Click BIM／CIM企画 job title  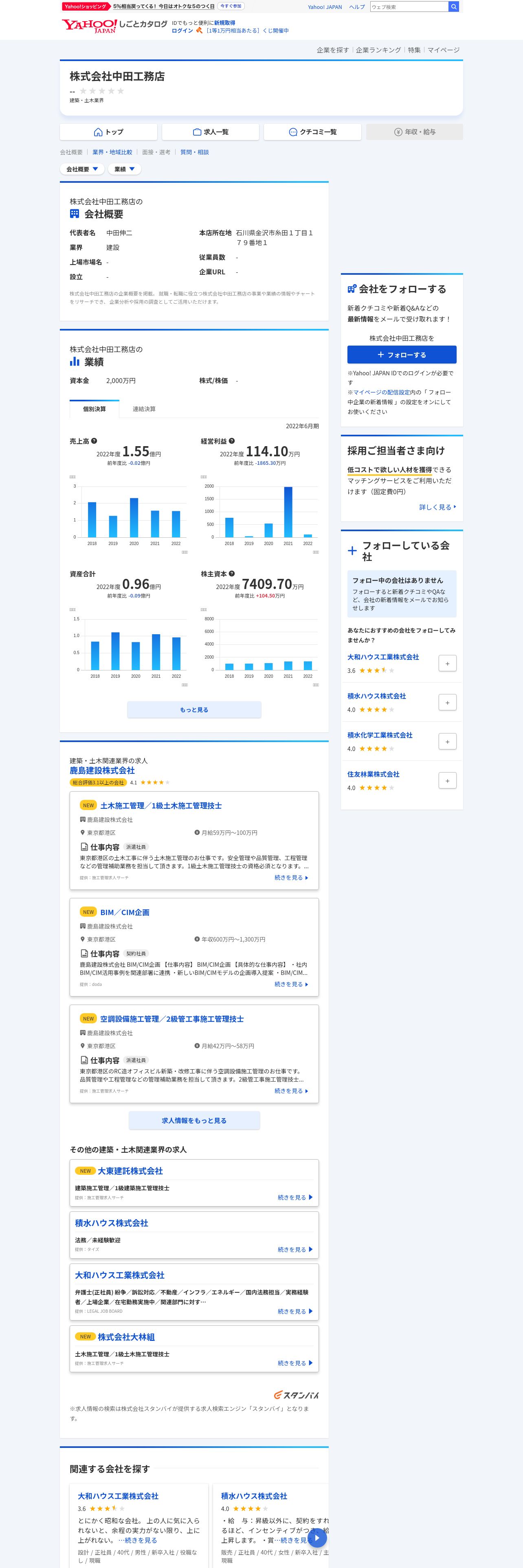pyautogui.click(x=125, y=912)
